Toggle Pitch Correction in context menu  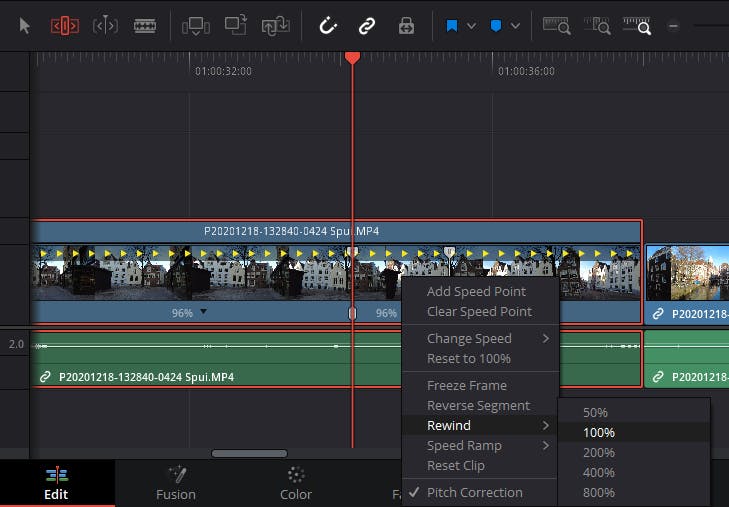point(474,492)
